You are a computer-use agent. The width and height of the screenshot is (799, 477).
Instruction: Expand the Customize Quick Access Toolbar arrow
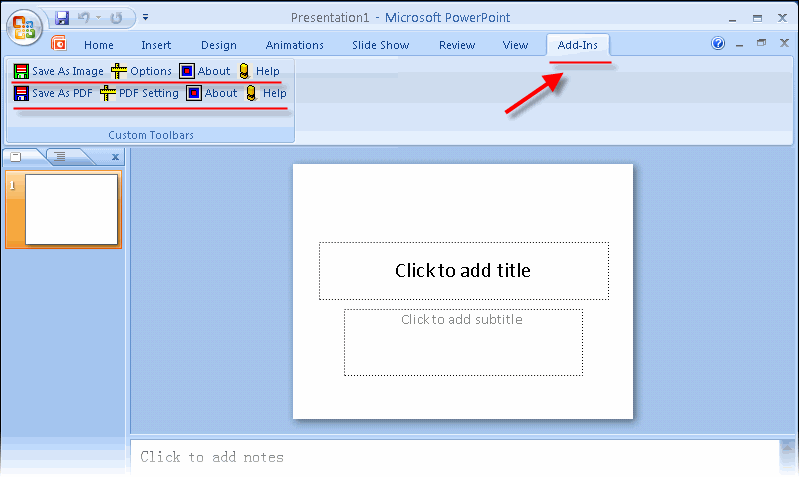click(x=146, y=17)
